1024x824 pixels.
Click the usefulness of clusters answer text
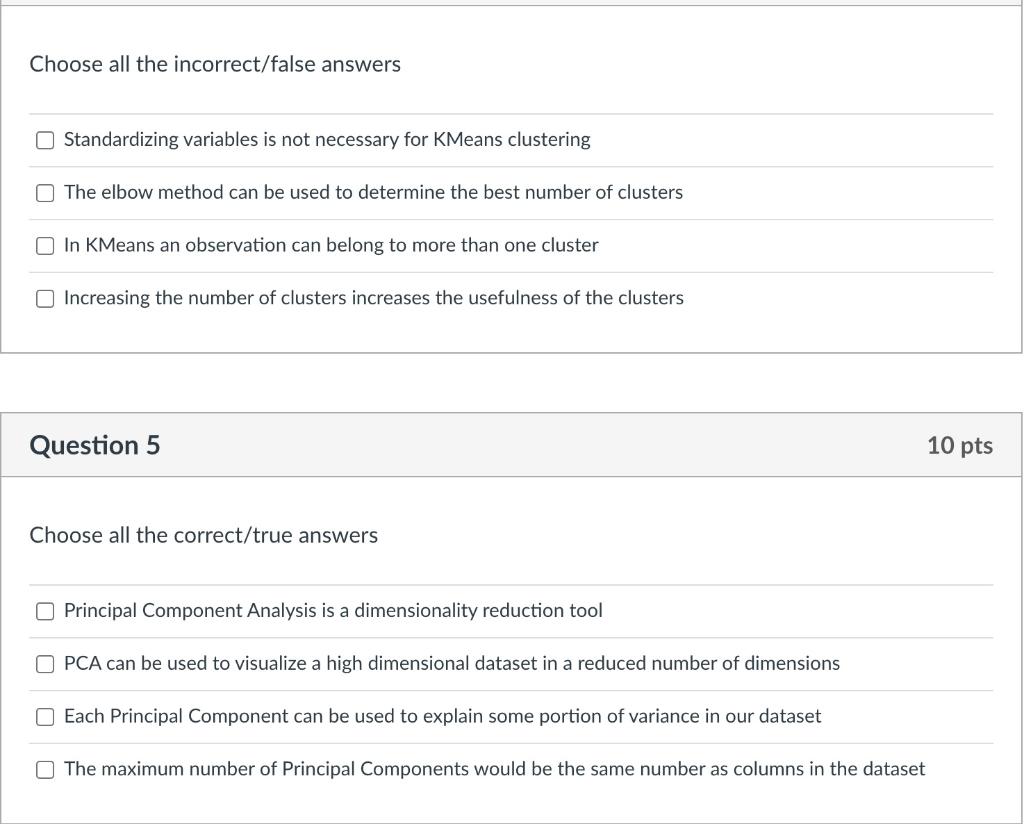373,297
